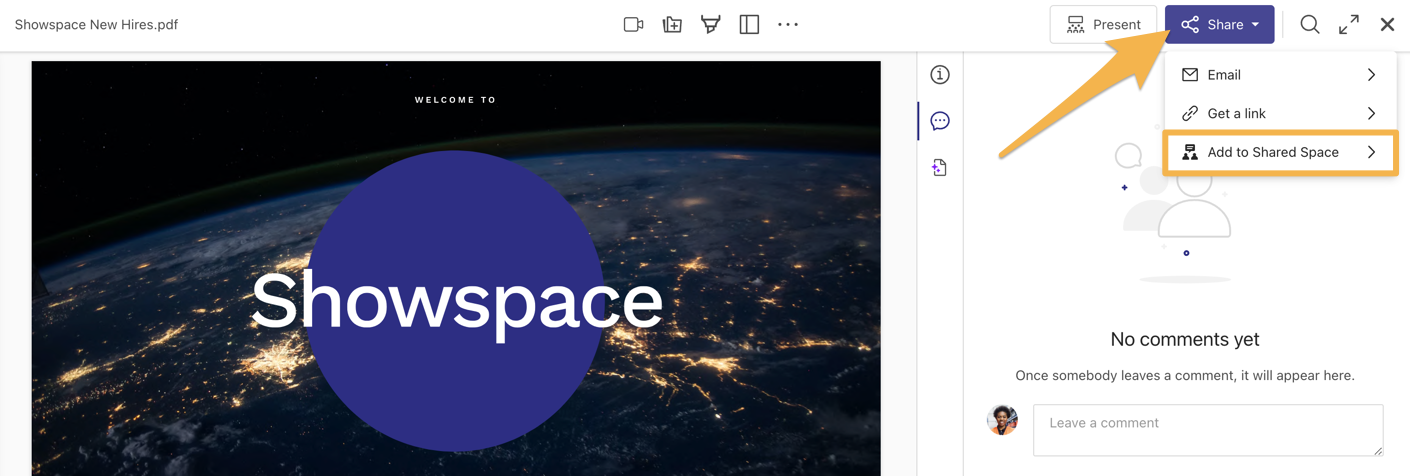
Task: Expand the Add to Shared Space chevron
Action: [1371, 152]
